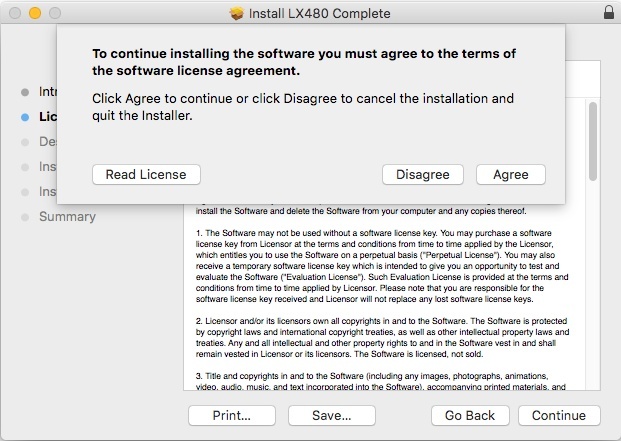The height and width of the screenshot is (441, 621).
Task: Click the gray bullet next to Summary
Action: (x=24, y=217)
